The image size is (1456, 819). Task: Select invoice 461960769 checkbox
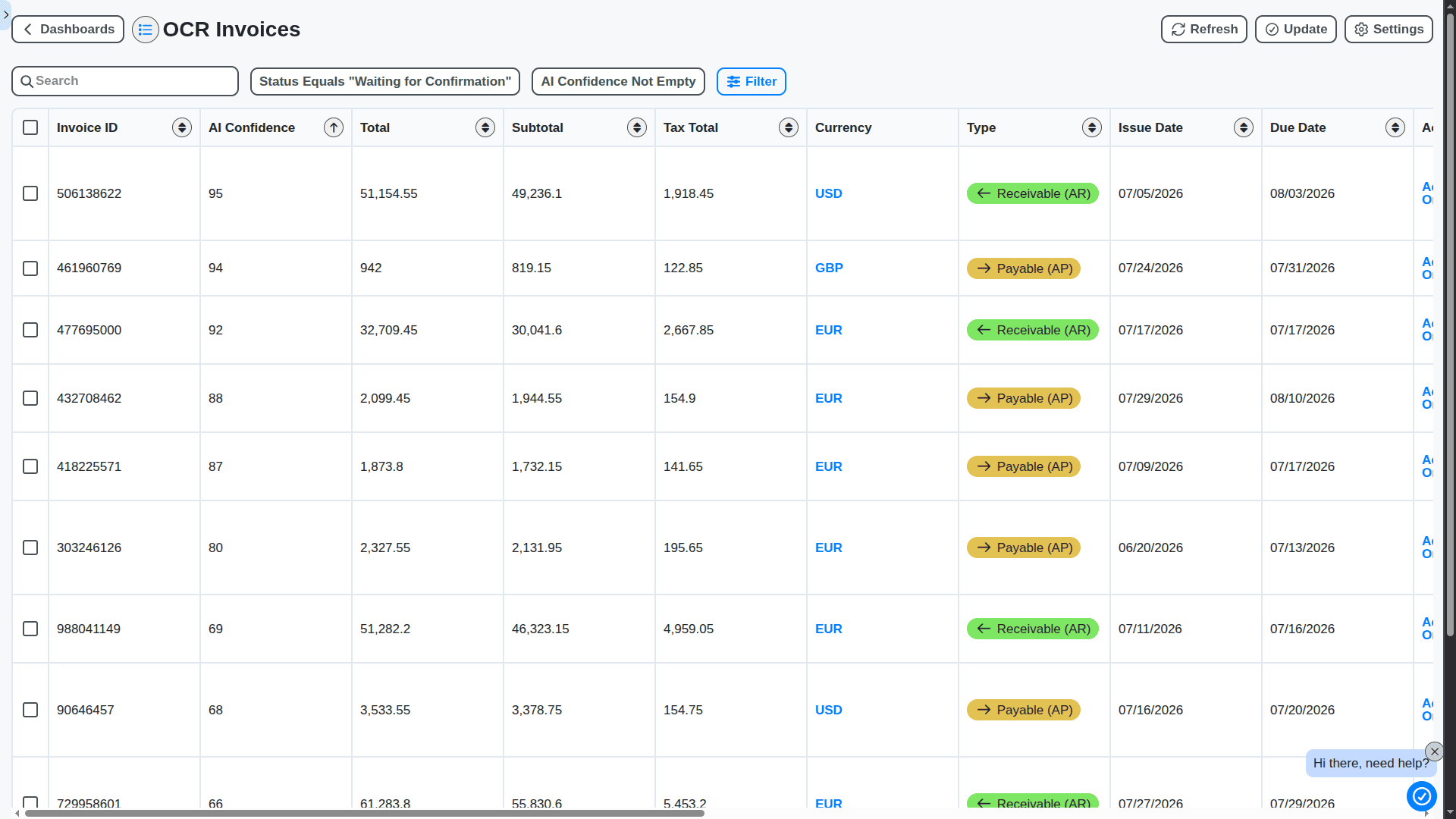[x=30, y=268]
